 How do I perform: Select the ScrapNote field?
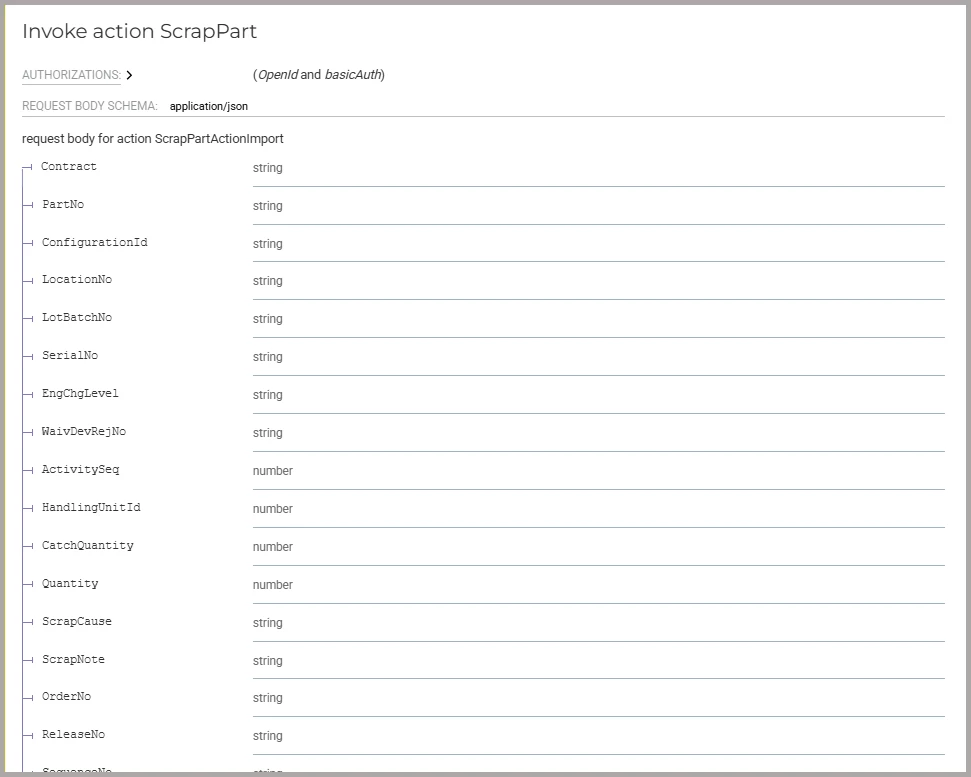73,660
